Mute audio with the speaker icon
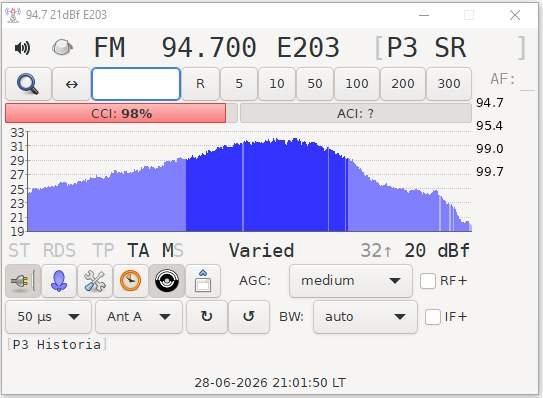Screen dimensions: 543x398 coord(22,48)
